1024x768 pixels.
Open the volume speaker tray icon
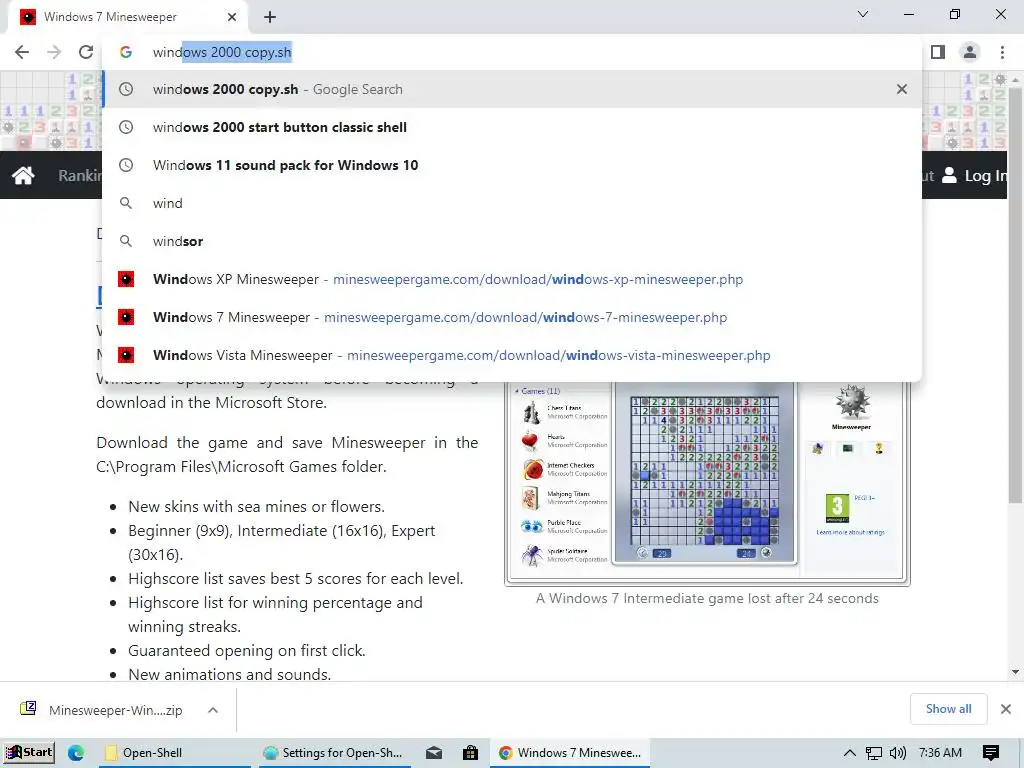pos(898,753)
